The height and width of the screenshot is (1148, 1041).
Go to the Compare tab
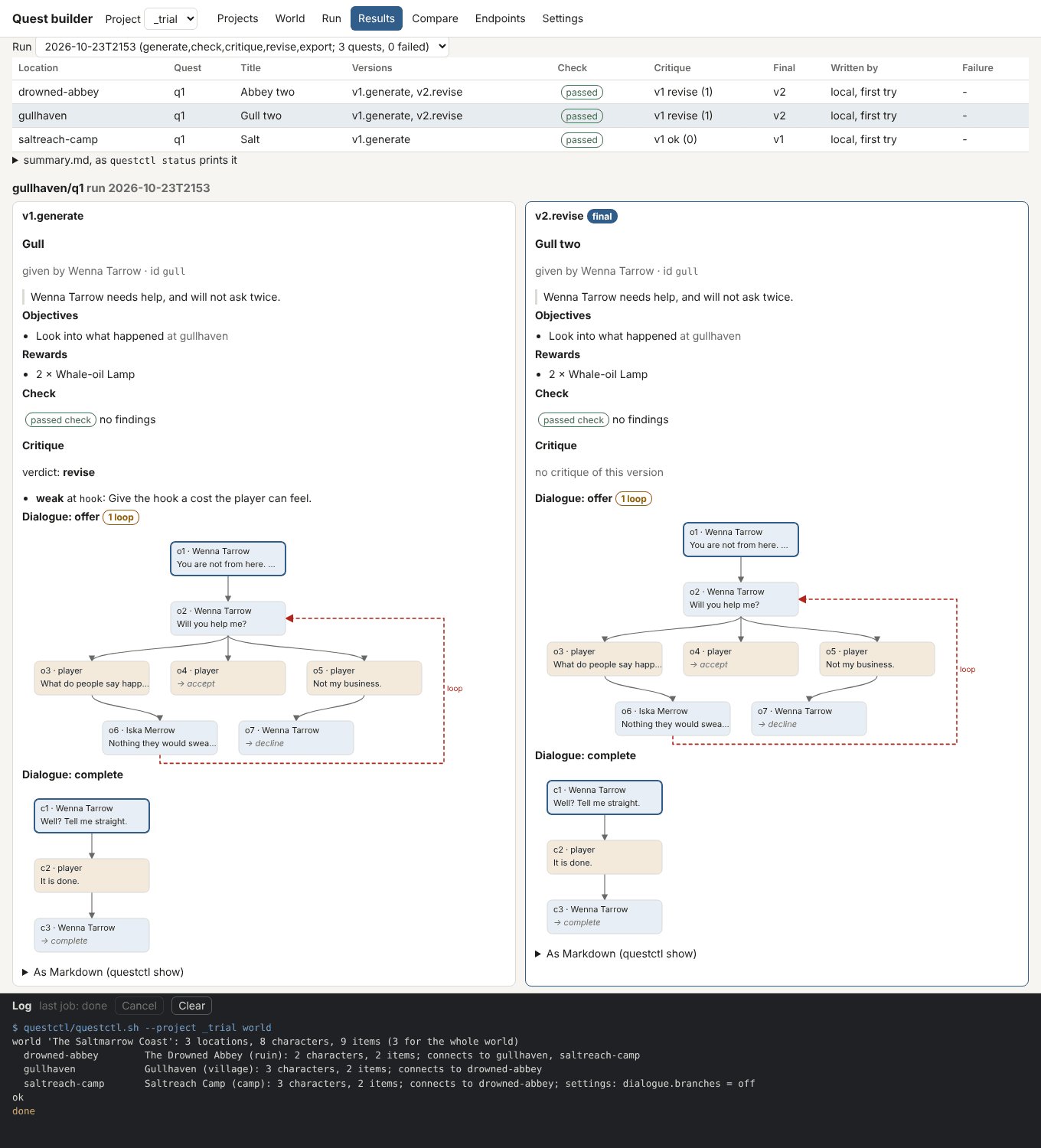[x=435, y=18]
